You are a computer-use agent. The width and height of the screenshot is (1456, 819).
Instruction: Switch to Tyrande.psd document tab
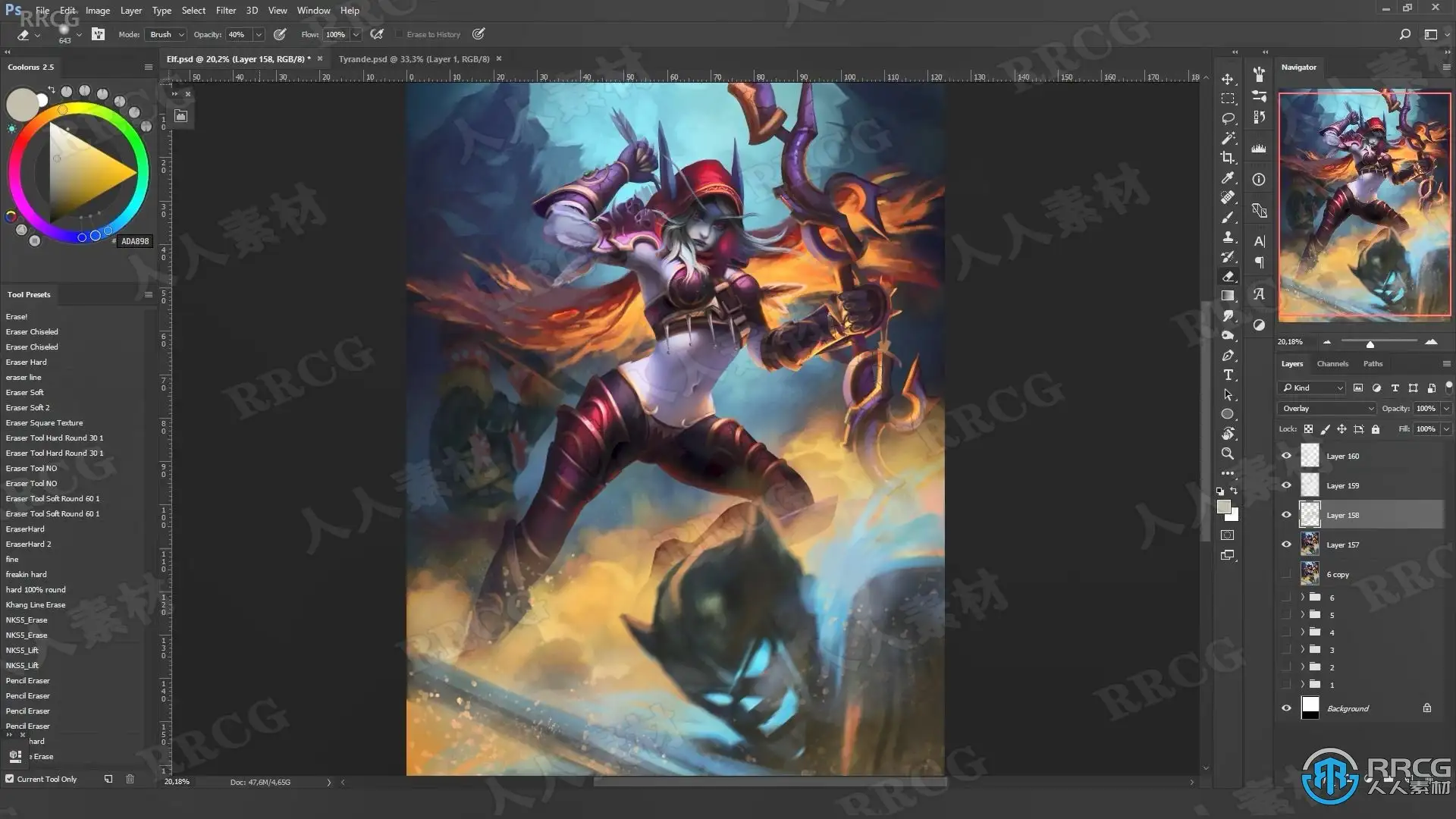tap(414, 58)
